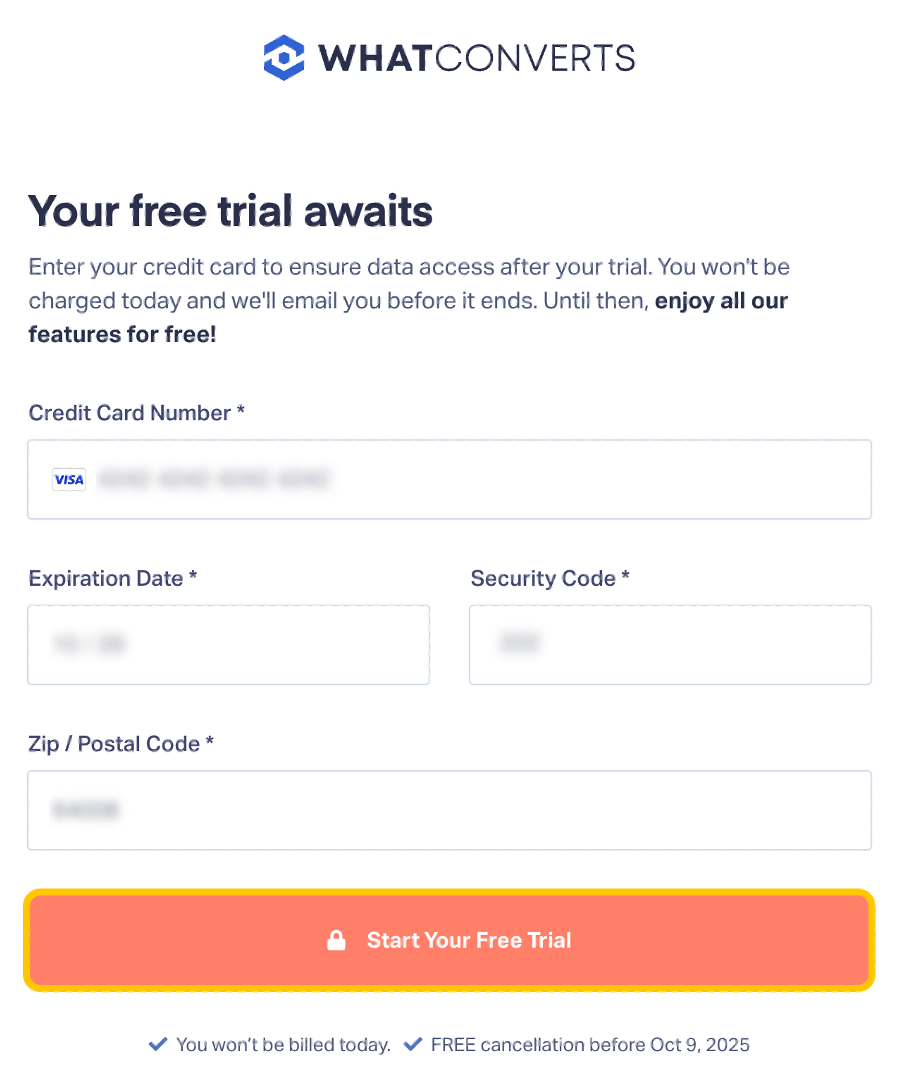Viewport: 904px width, 1080px height.
Task: Click the "Credit Card Number" label
Action: [x=130, y=413]
